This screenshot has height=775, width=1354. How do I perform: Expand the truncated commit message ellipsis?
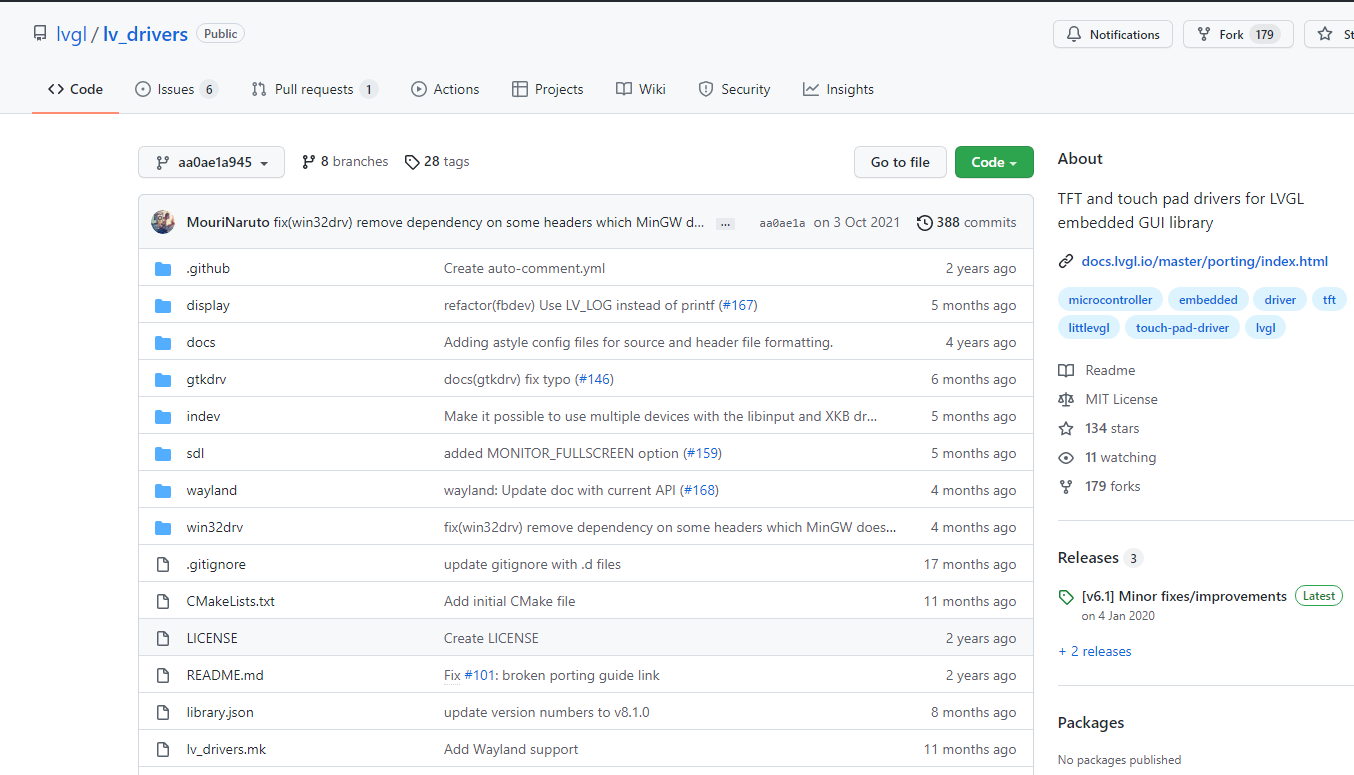[724, 224]
